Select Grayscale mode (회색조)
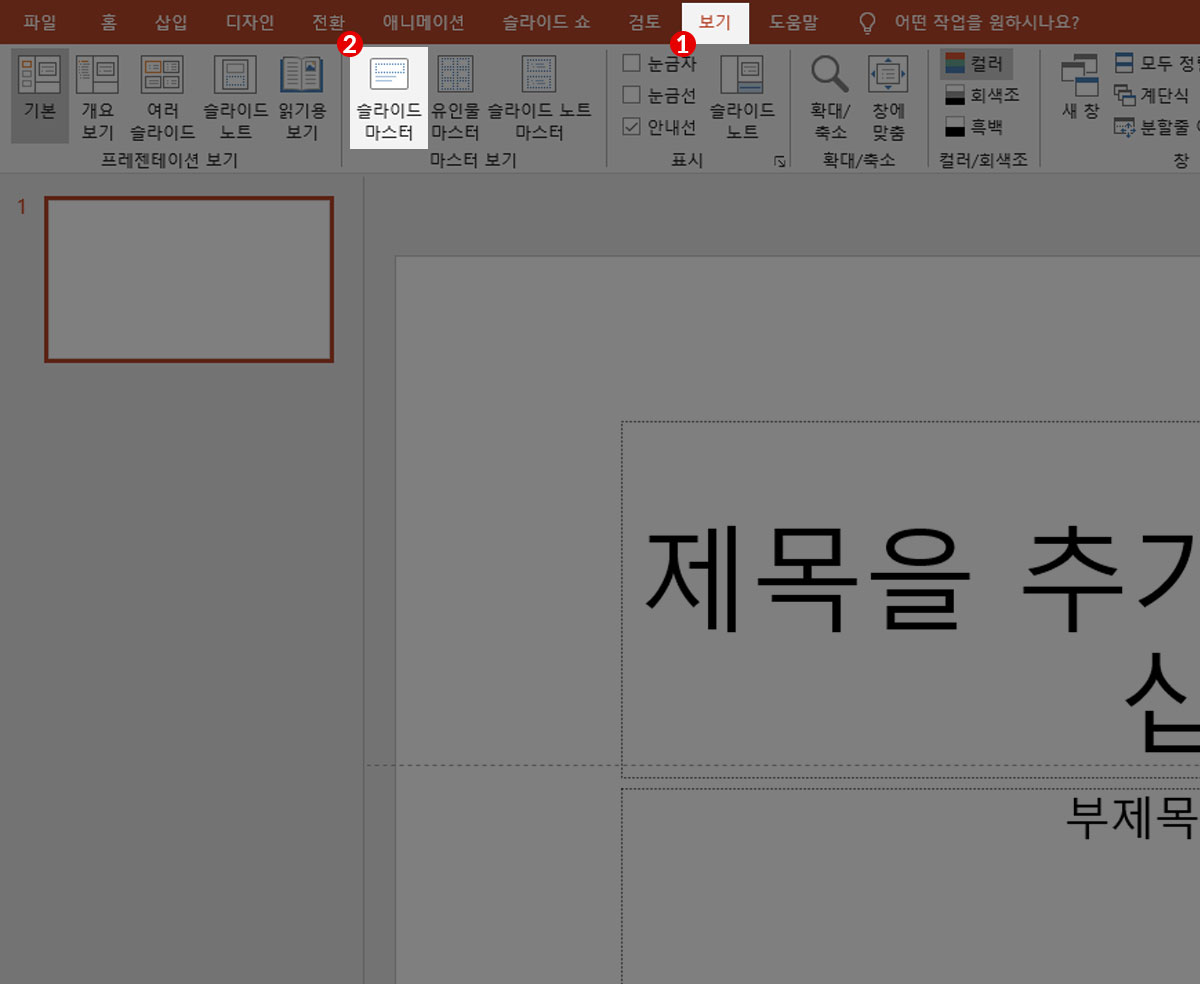 (982, 95)
